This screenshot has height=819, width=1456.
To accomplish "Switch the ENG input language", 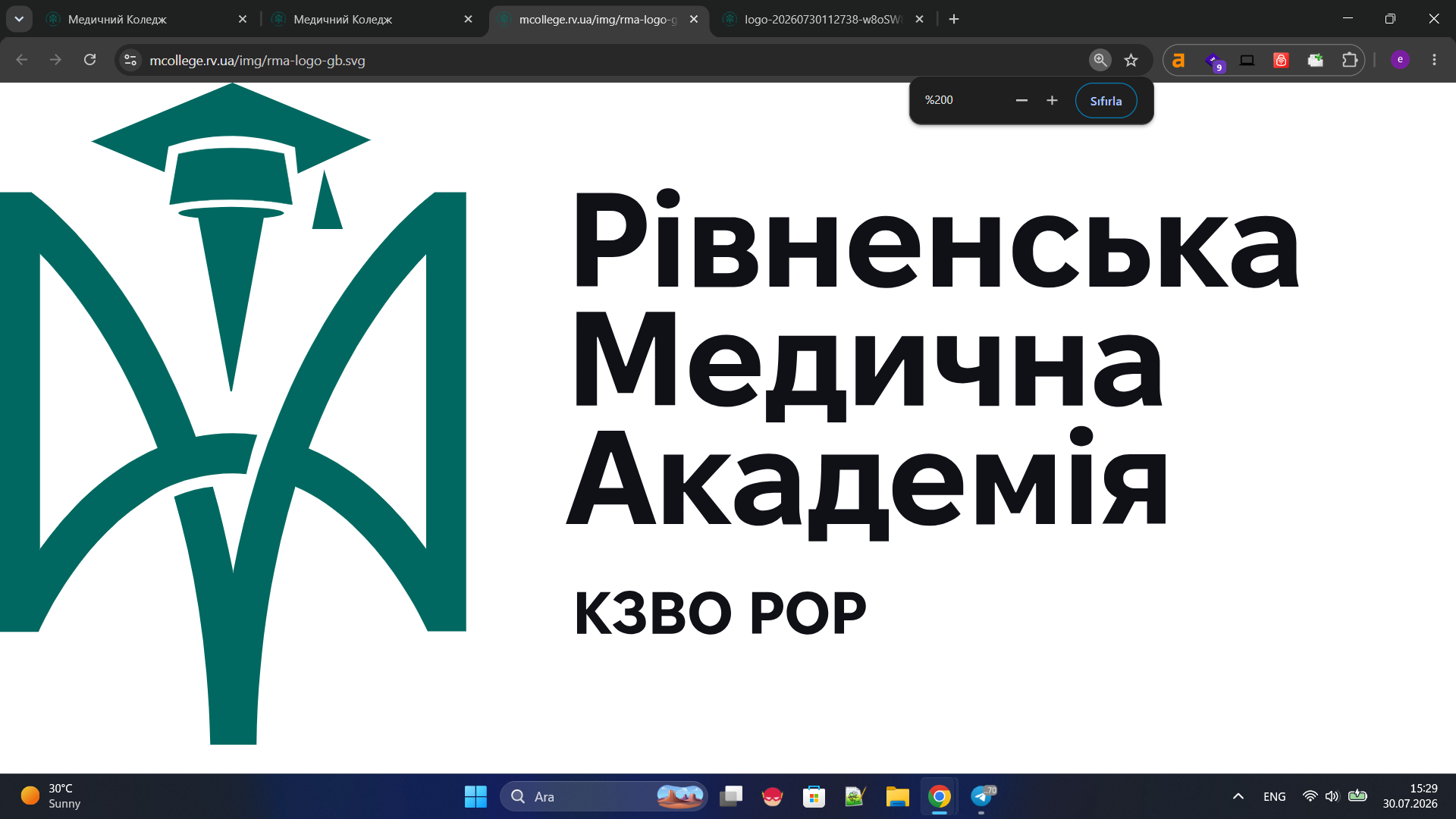I will [x=1274, y=796].
